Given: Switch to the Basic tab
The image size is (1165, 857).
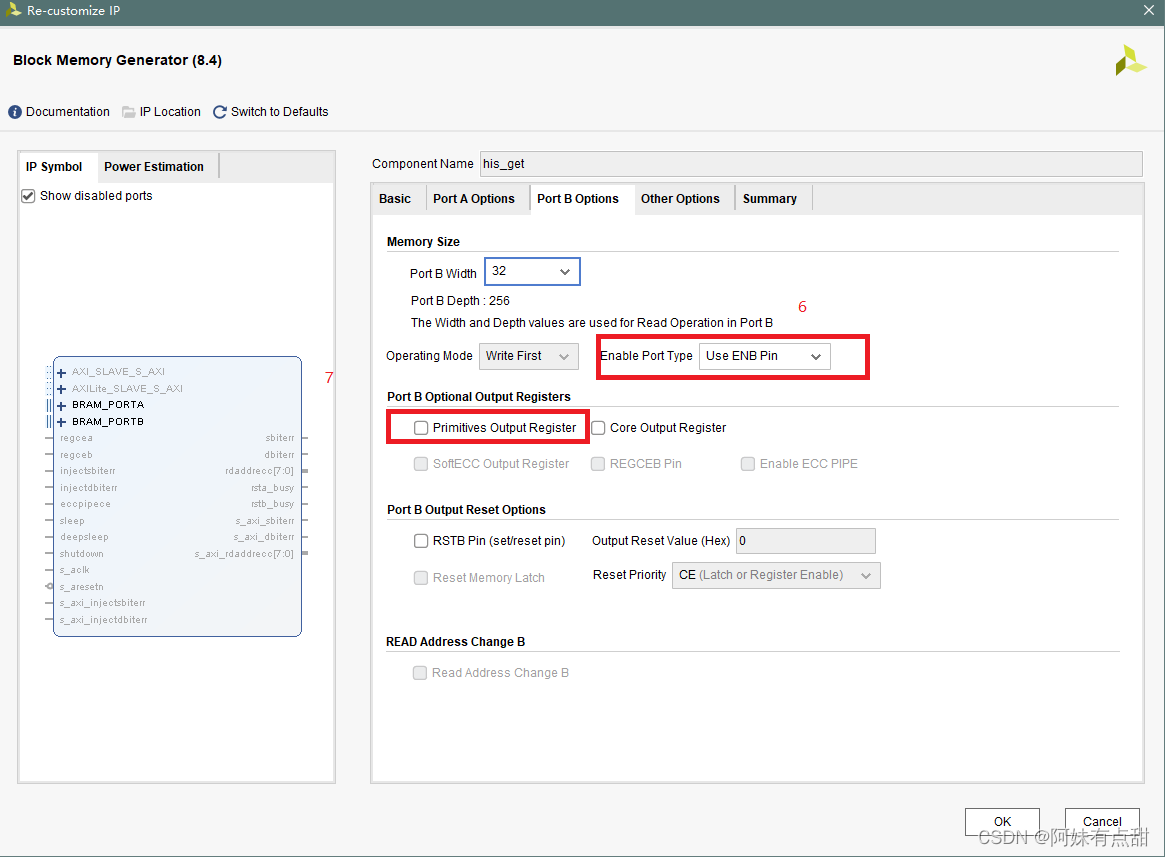Looking at the screenshot, I should pyautogui.click(x=395, y=199).
